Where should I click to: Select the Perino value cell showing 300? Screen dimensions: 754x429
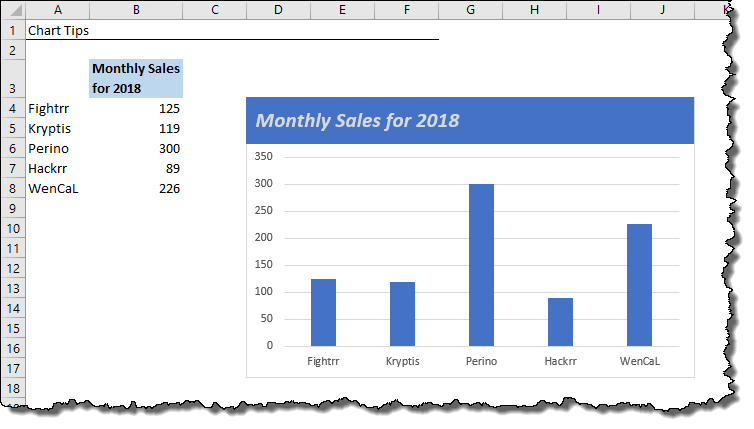[136, 148]
